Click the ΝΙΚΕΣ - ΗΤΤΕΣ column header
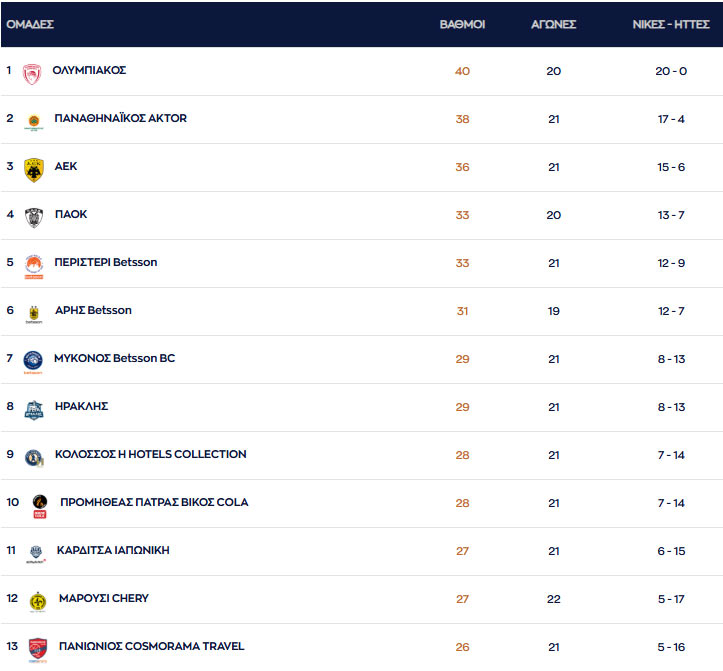723x671 pixels. coord(671,24)
